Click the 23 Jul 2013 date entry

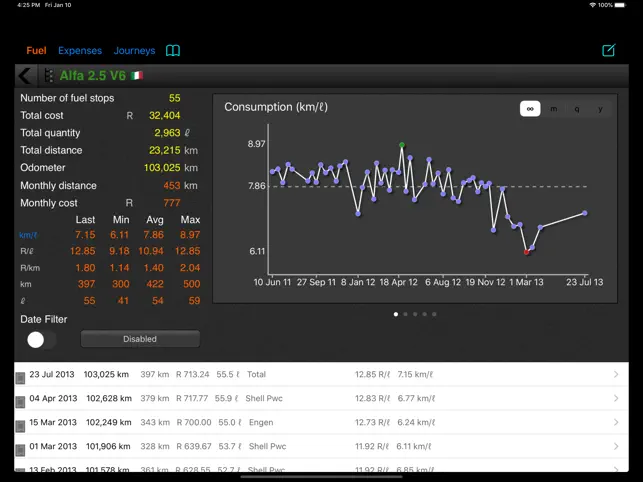pos(52,374)
